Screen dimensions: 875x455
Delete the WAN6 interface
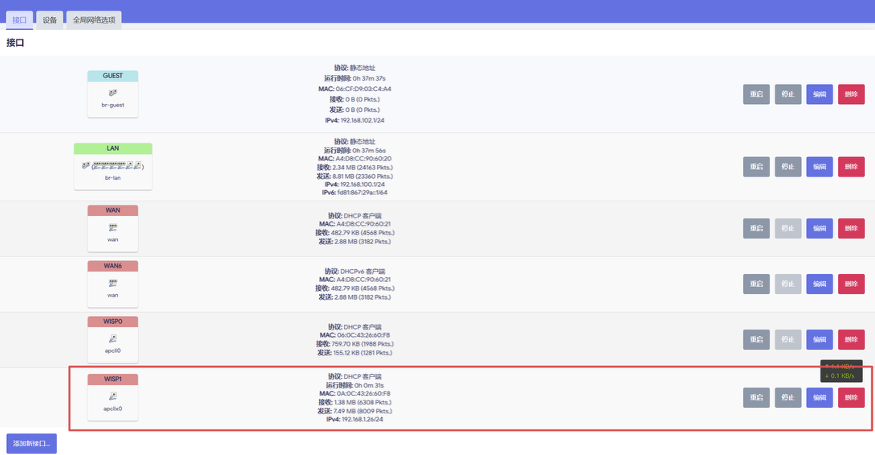point(851,284)
